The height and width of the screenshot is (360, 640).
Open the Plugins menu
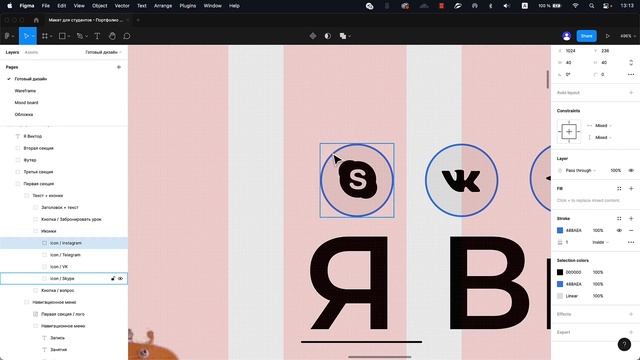(188, 6)
